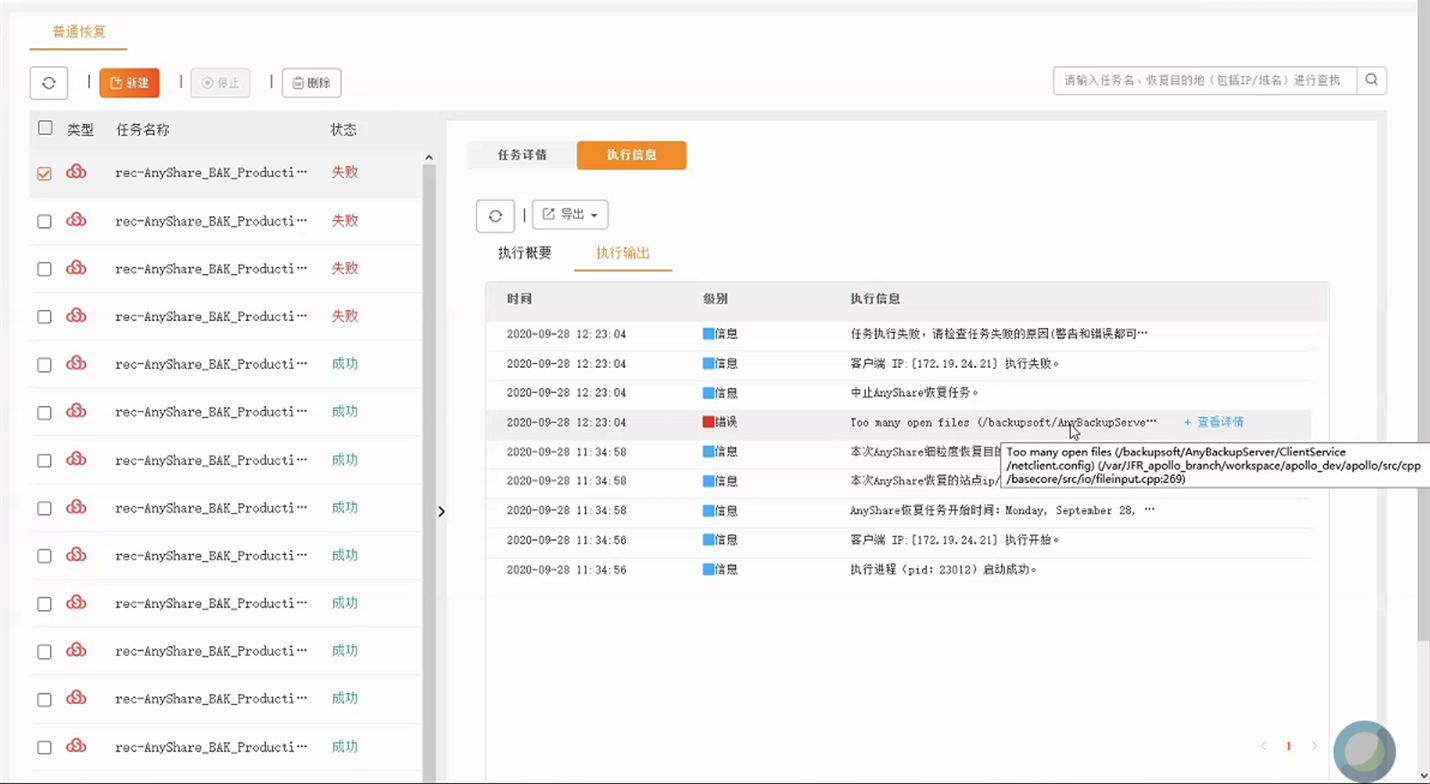Screen dimensions: 1430x784
Task: Click the 停止 stop button
Action: (x=221, y=83)
